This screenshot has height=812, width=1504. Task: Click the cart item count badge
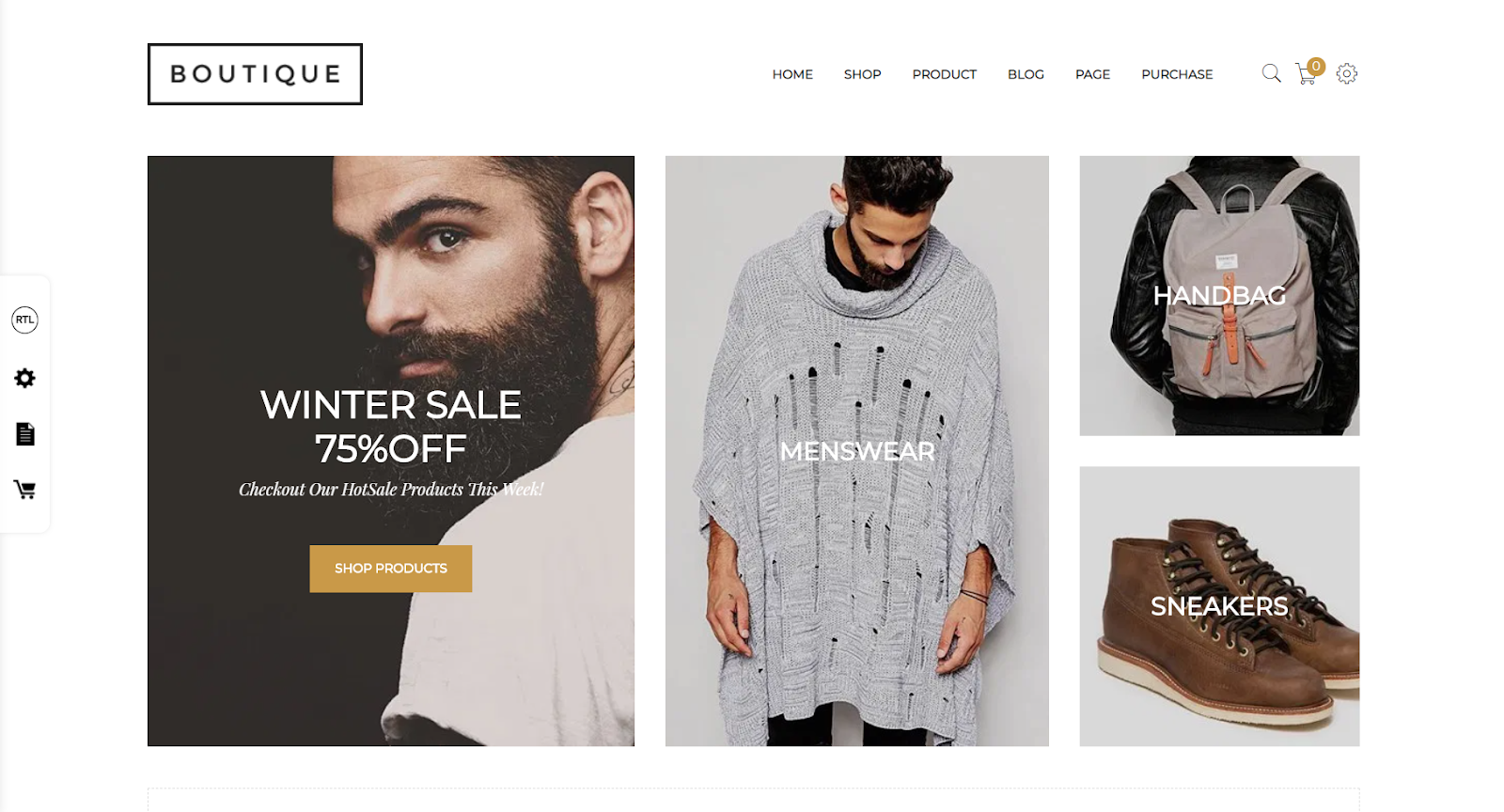point(1316,67)
